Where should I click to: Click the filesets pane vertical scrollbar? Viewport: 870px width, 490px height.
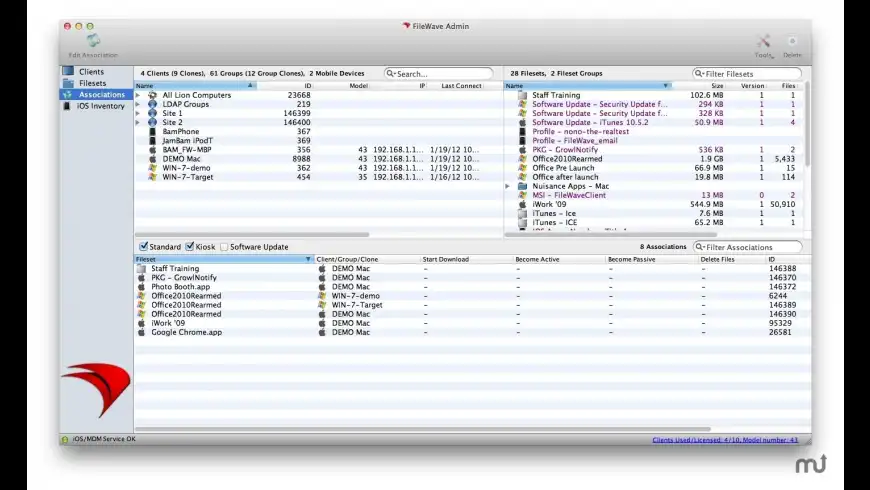pyautogui.click(x=807, y=123)
